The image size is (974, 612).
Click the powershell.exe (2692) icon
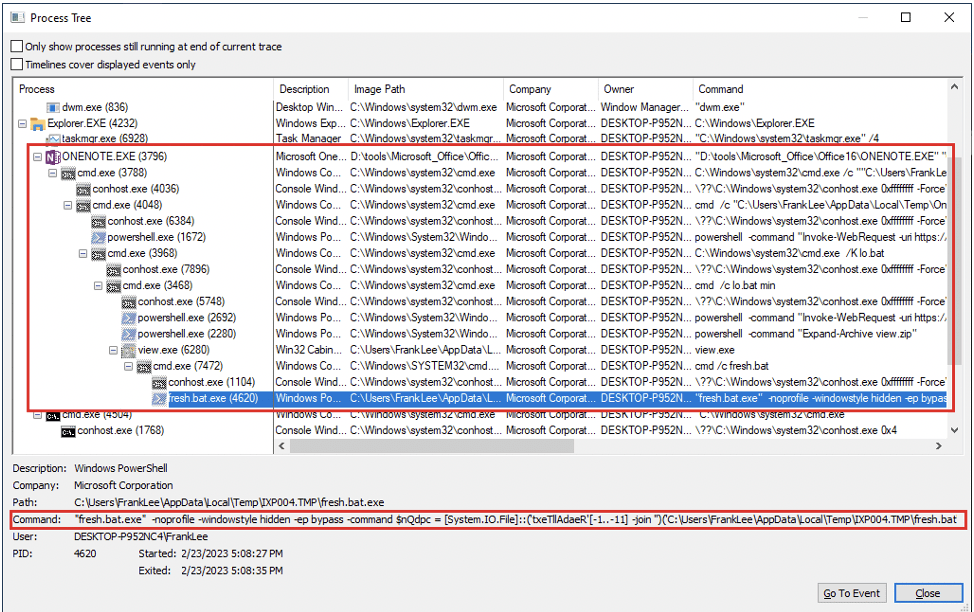[129, 318]
